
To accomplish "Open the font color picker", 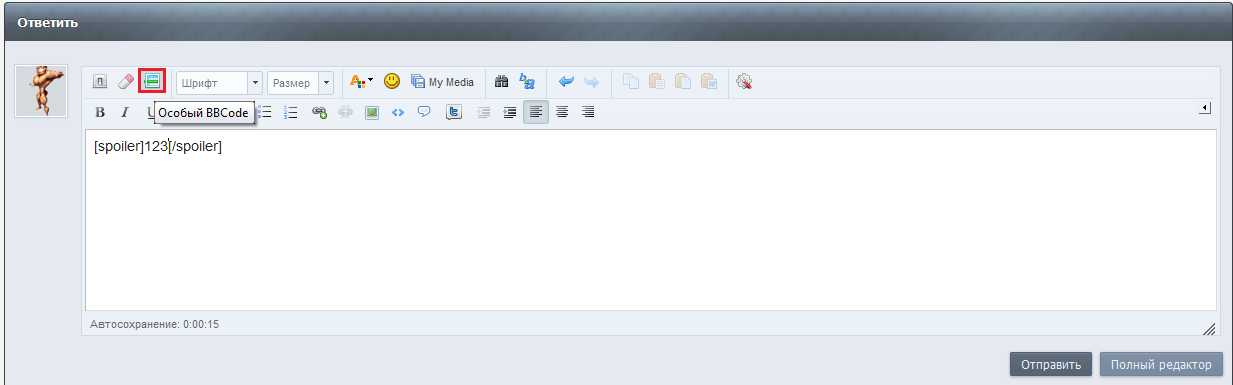I will pyautogui.click(x=361, y=82).
